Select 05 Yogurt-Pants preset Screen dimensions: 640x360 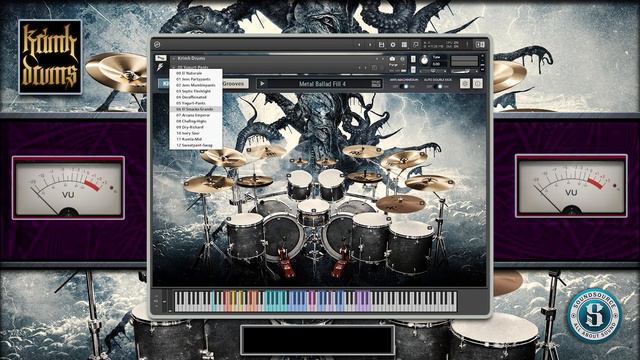196,103
